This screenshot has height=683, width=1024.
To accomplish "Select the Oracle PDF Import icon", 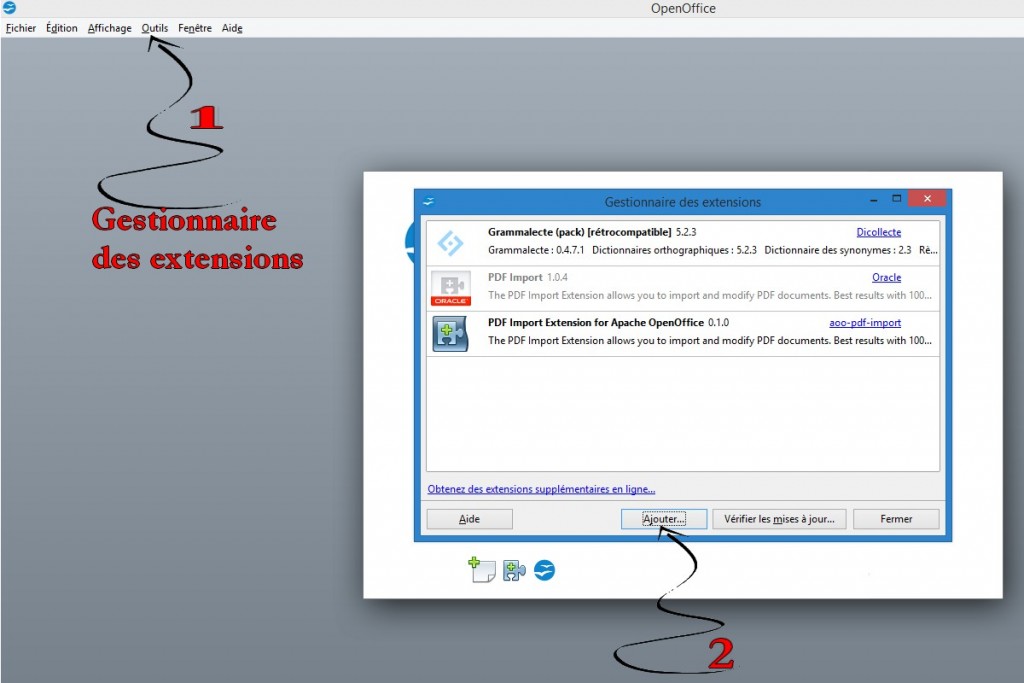I will [451, 287].
